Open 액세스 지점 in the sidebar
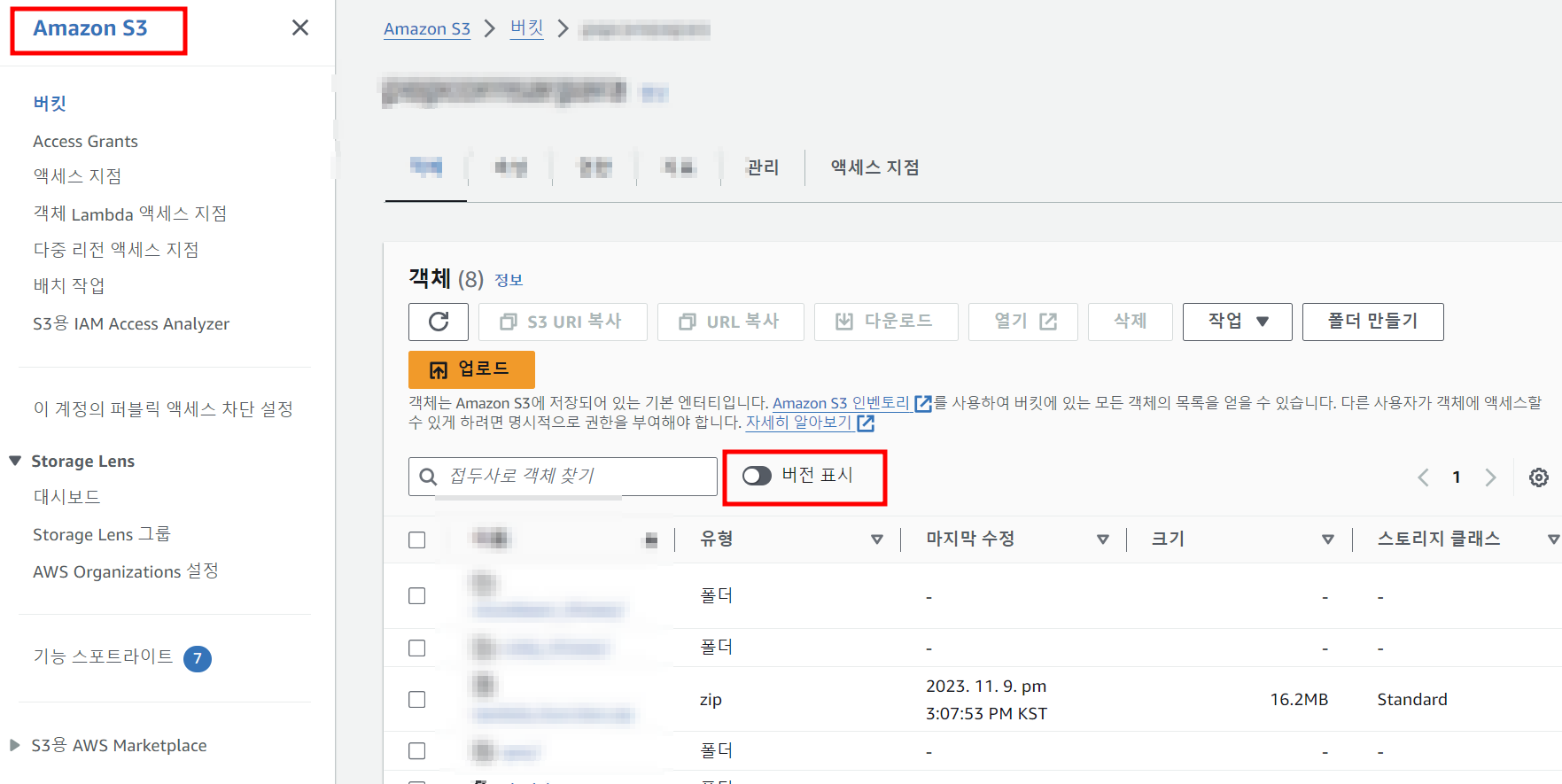 pyautogui.click(x=77, y=176)
